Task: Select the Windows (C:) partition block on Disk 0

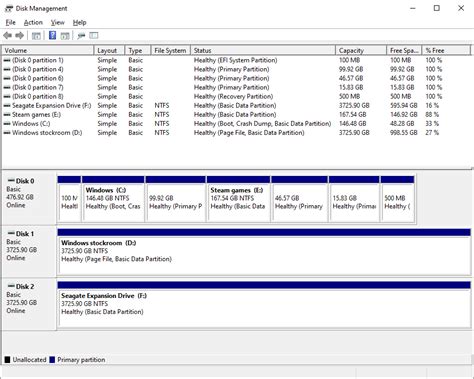Action: 113,199
